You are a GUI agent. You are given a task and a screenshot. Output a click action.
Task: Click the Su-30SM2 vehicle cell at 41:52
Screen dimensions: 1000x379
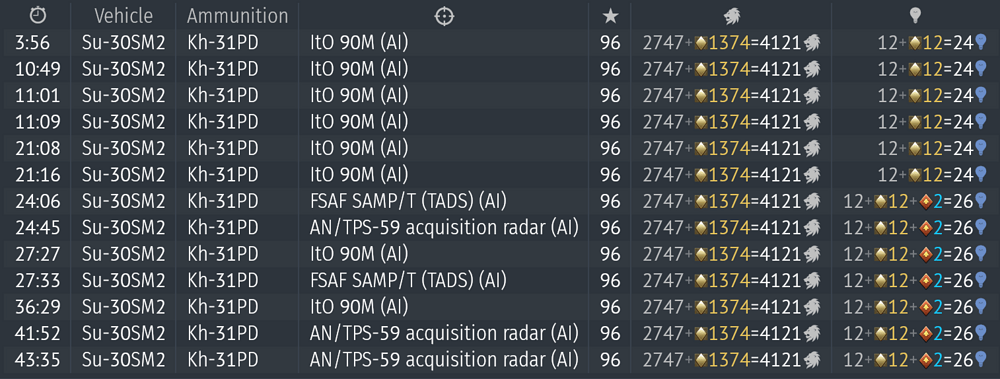(124, 334)
